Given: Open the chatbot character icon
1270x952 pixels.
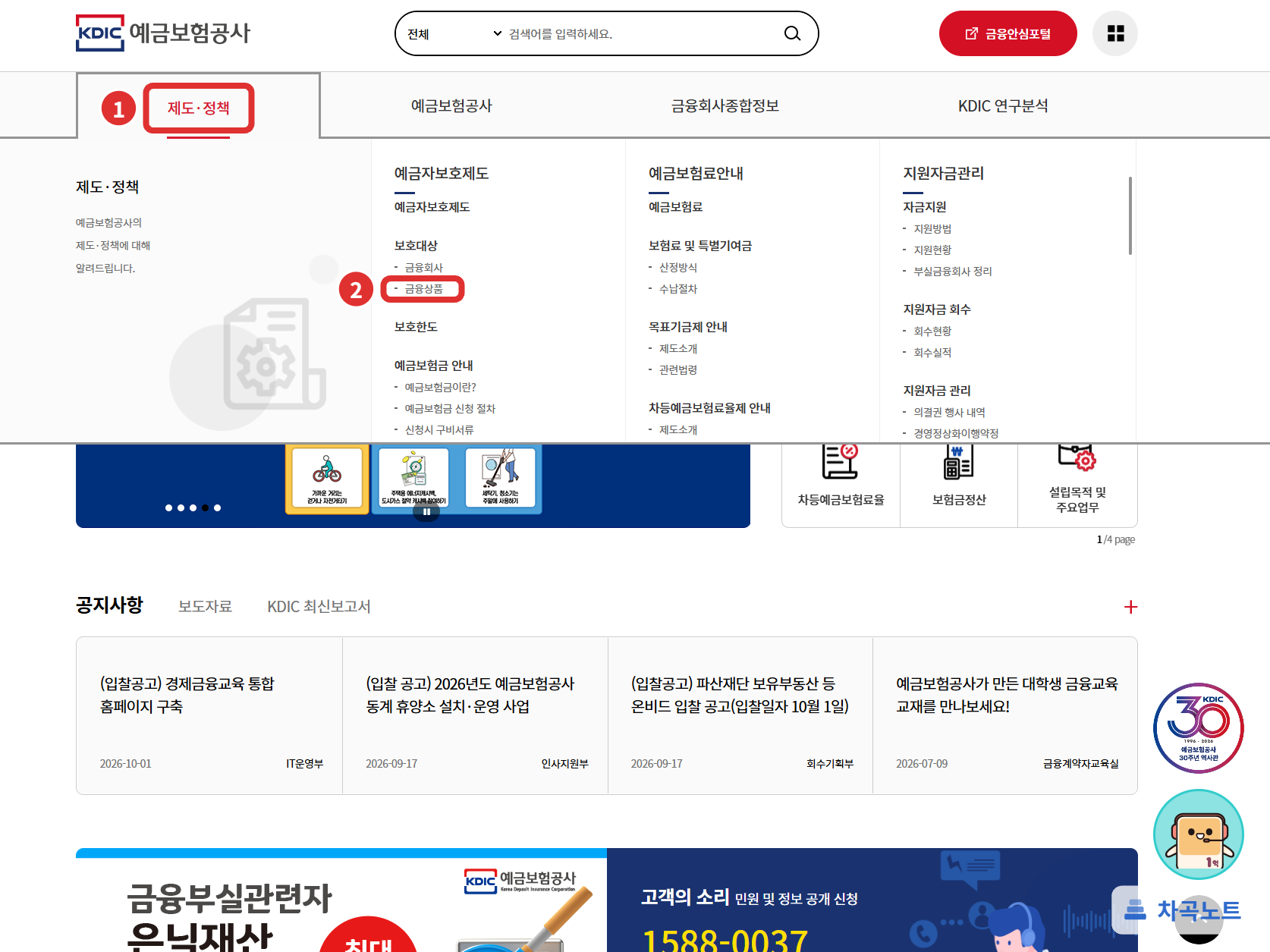Looking at the screenshot, I should point(1199,834).
